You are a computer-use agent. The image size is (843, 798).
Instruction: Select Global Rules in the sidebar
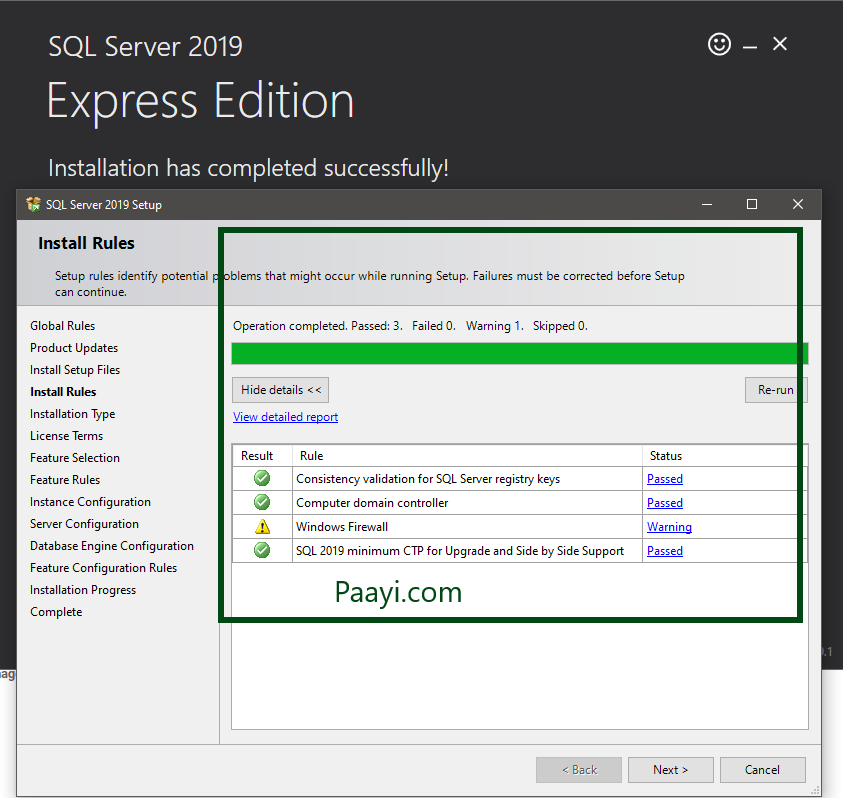62,325
